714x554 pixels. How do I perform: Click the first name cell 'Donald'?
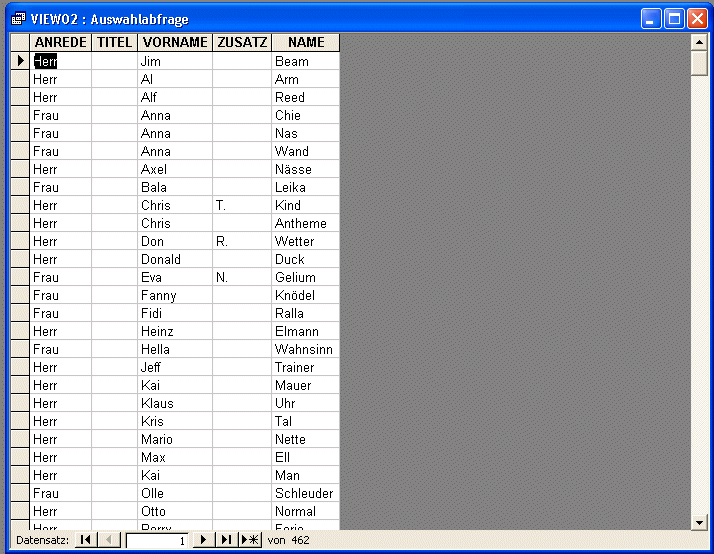point(175,259)
